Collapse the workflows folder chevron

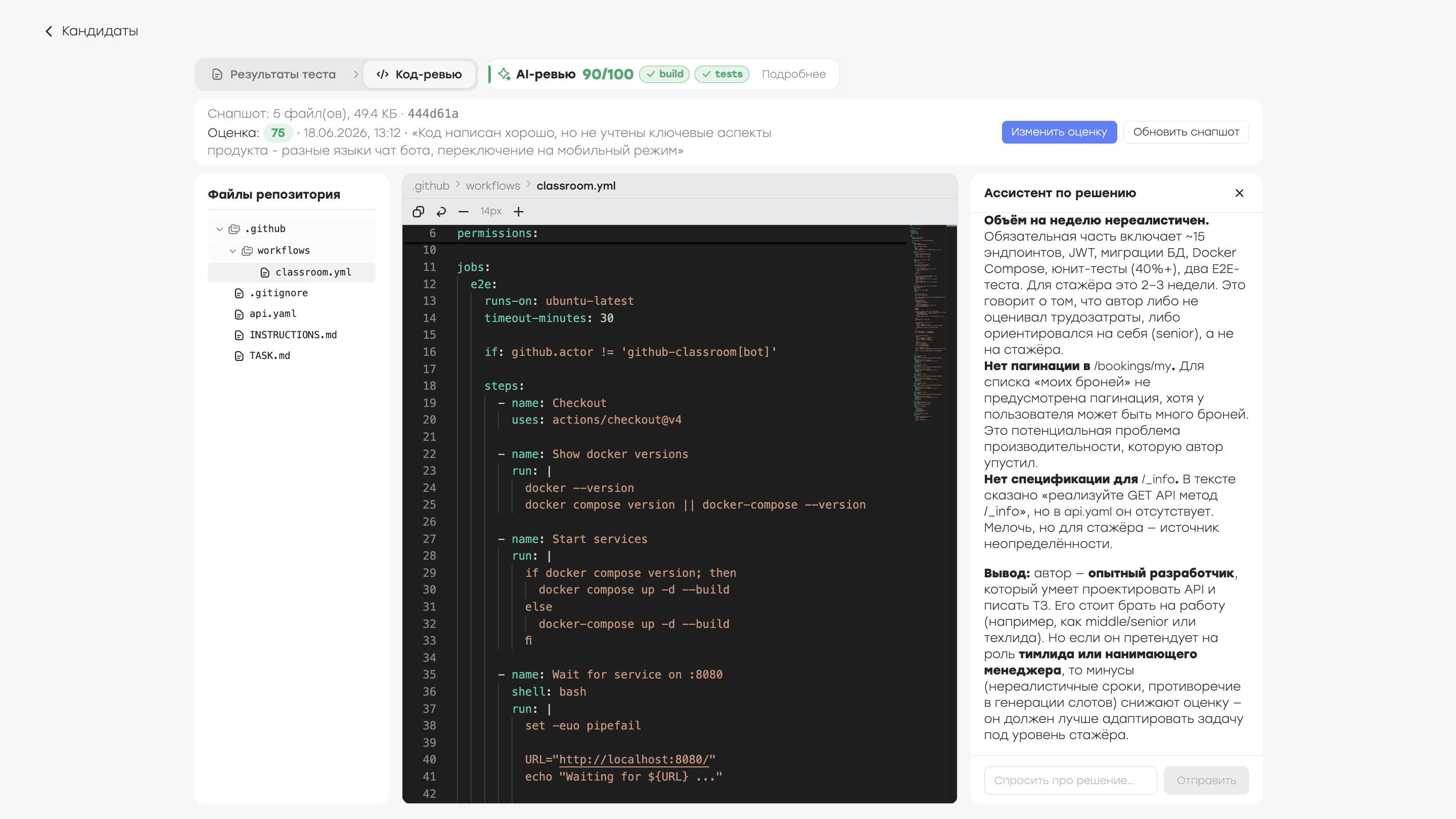tap(233, 250)
